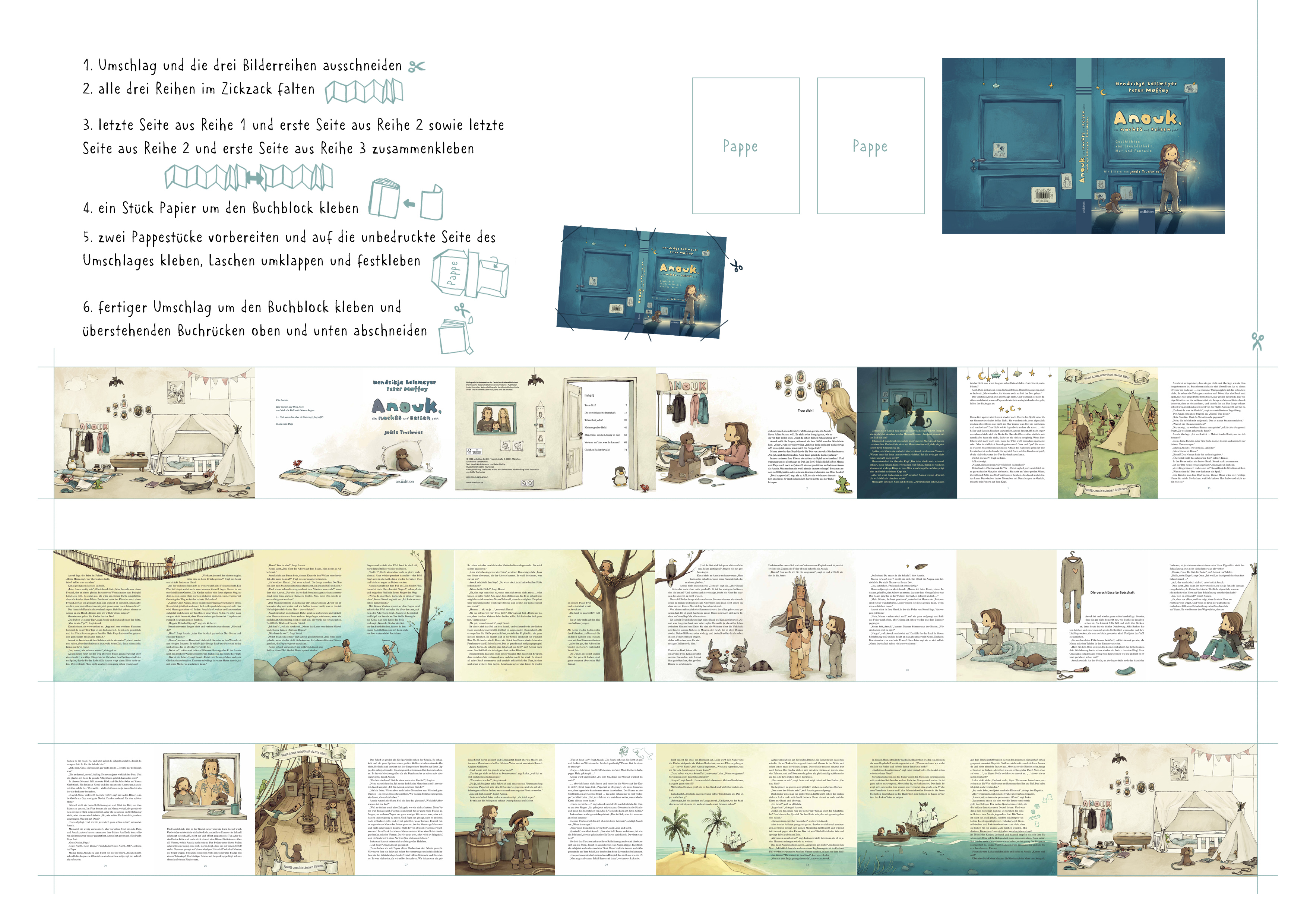Click 'Die verschlüsselte Botschaft' chapter heading
Screen dimensions: 1307x924
[x=1112, y=593]
